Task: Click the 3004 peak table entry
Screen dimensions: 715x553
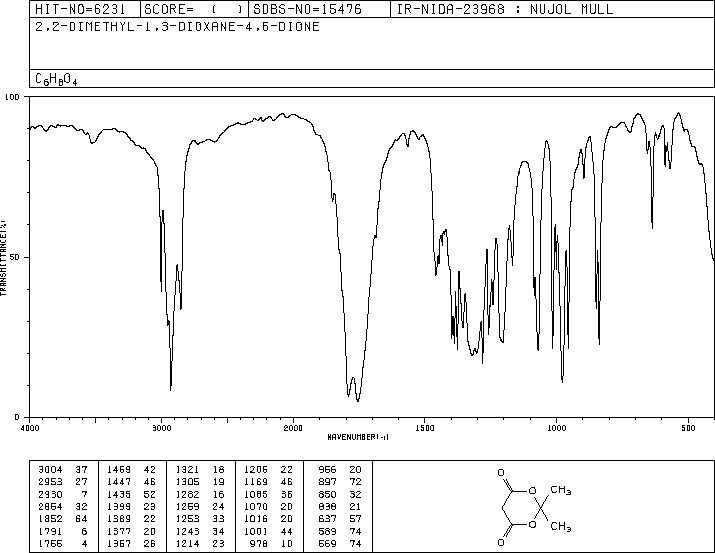Action: point(63,469)
